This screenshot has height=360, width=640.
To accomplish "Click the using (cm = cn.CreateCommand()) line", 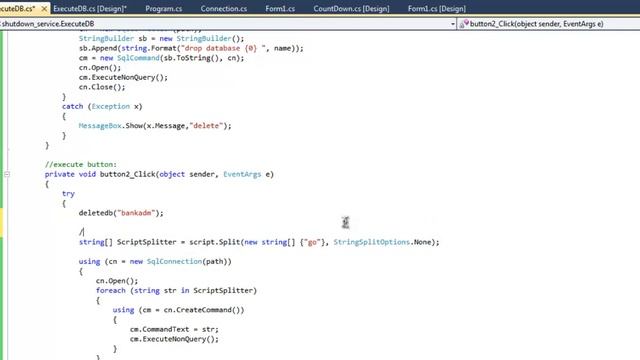I will [x=178, y=310].
